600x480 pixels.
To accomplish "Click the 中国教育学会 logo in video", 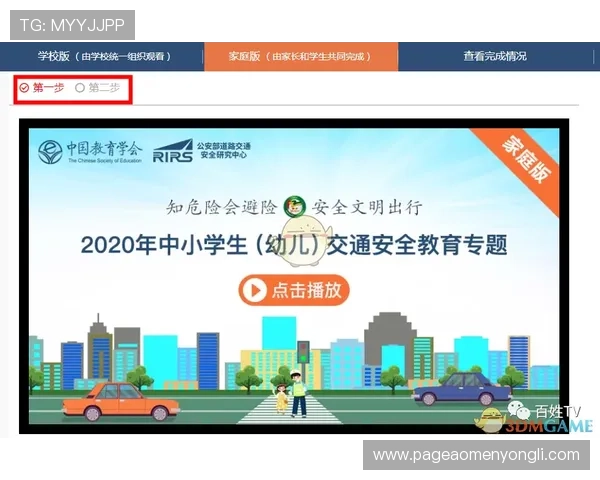I will [90, 152].
